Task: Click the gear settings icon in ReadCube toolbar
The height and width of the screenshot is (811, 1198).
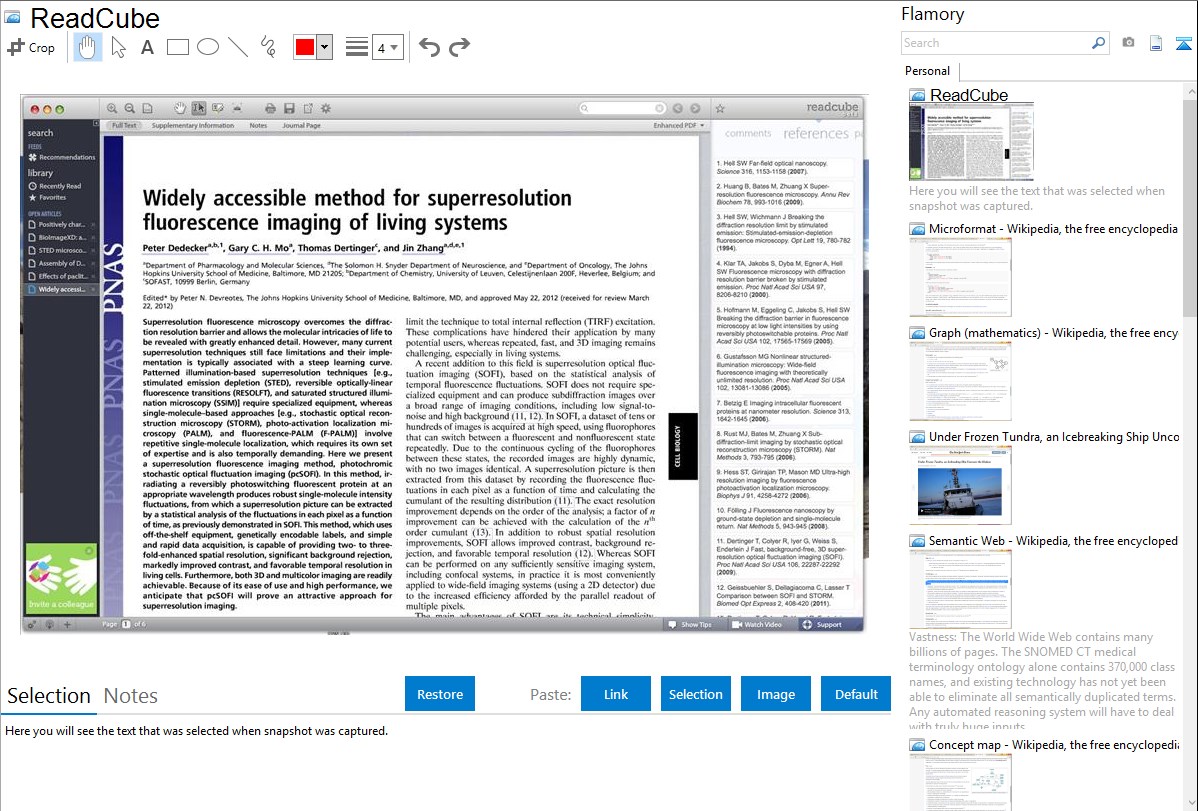Action: coord(325,109)
